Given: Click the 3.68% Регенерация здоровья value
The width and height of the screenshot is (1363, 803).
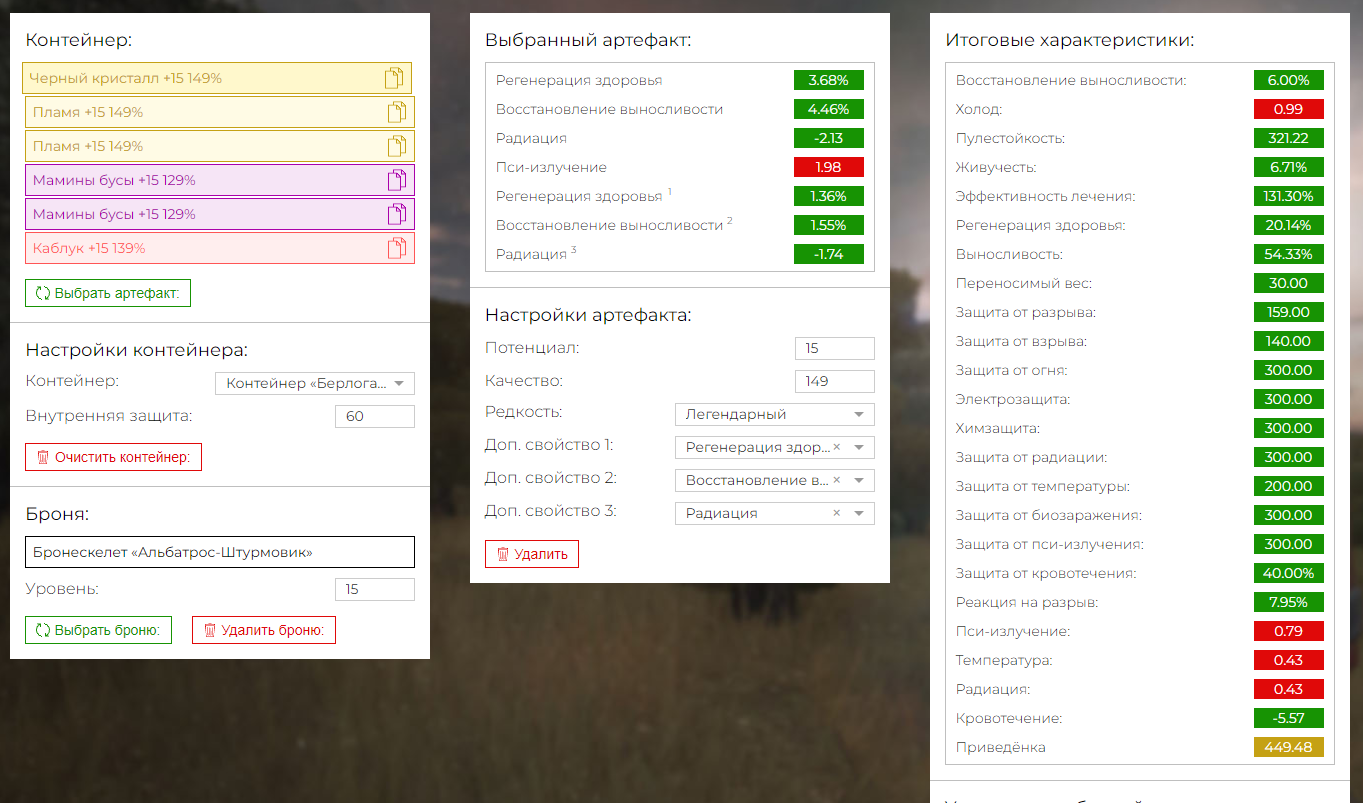Looking at the screenshot, I should coord(829,80).
